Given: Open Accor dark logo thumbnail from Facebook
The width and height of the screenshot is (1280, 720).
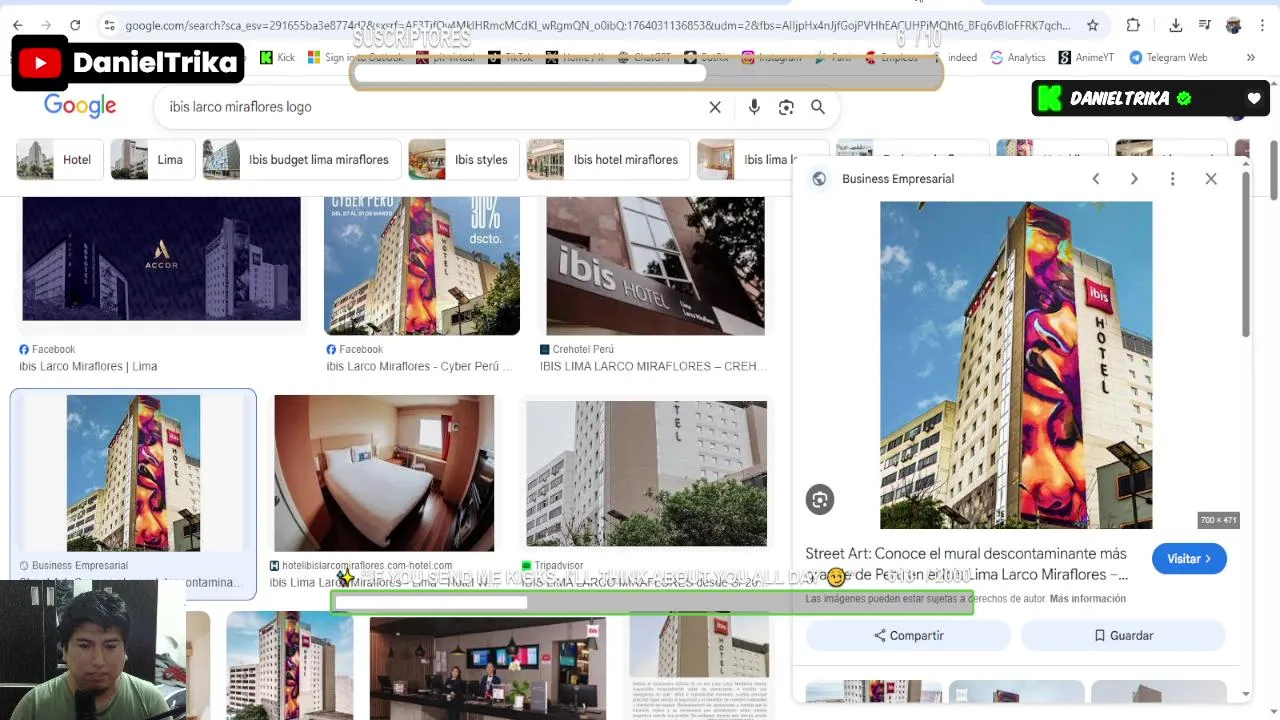Looking at the screenshot, I should tap(161, 259).
